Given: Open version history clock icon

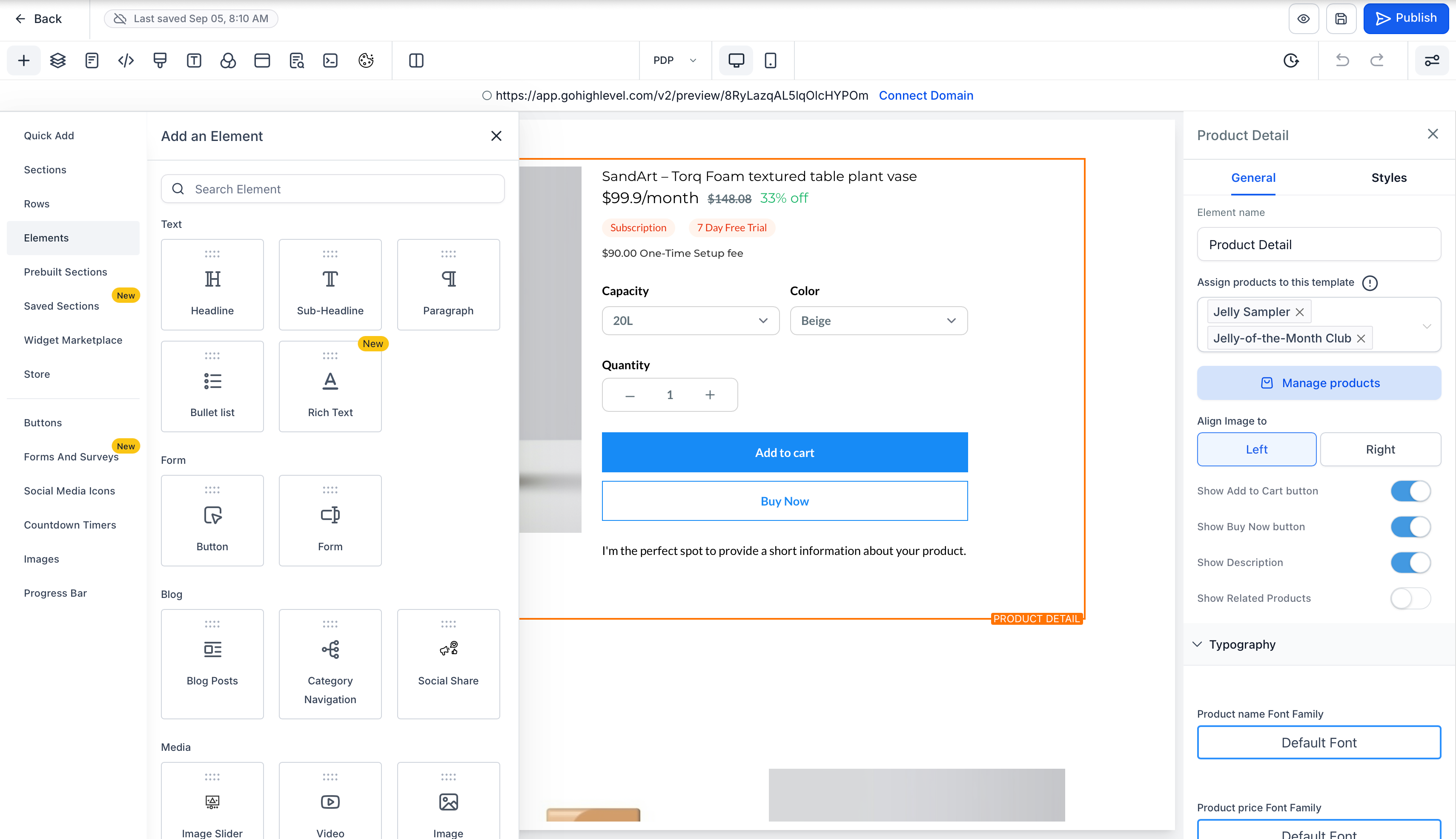Looking at the screenshot, I should pyautogui.click(x=1291, y=60).
